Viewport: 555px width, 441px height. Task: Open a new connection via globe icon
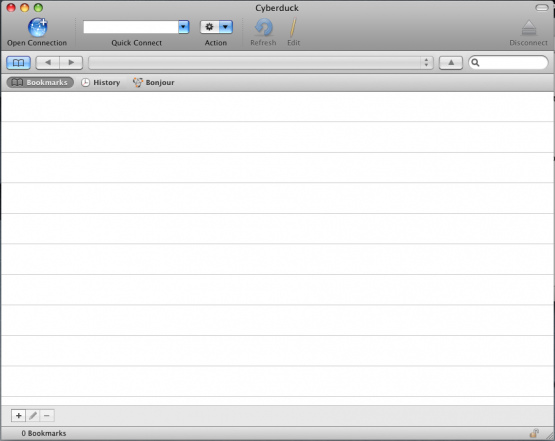click(38, 27)
